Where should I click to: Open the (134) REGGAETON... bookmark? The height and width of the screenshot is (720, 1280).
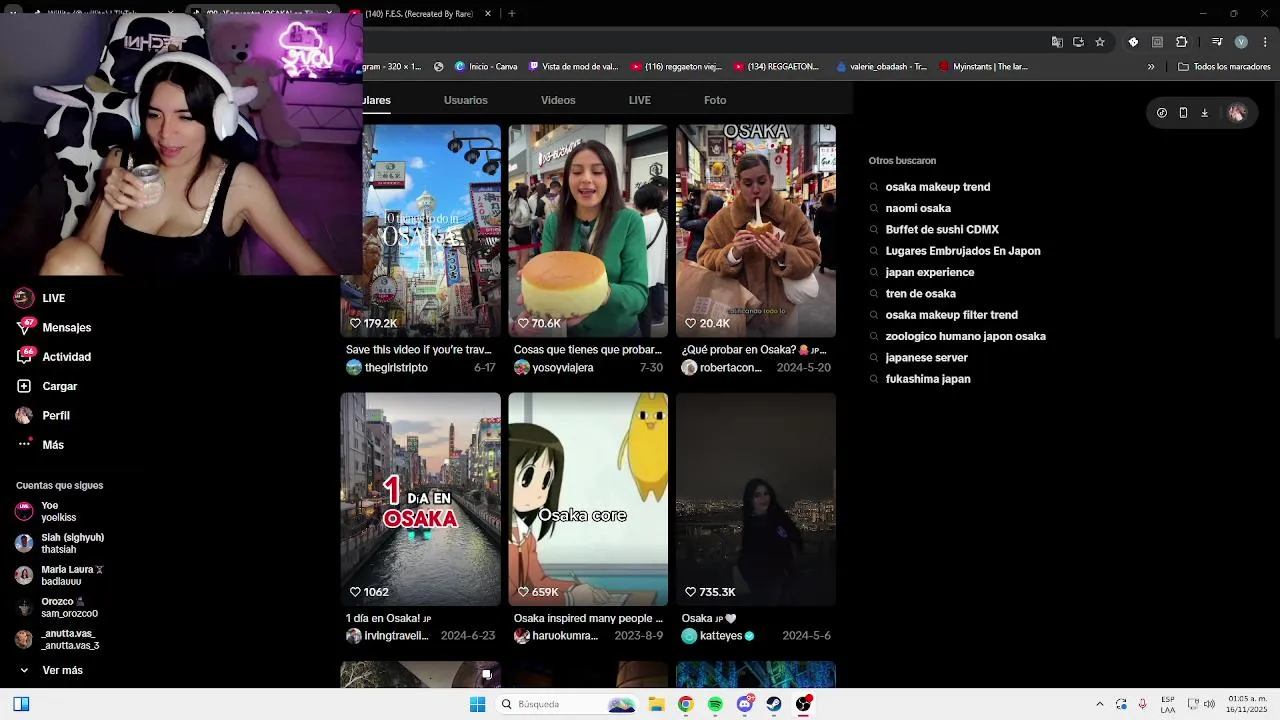(x=776, y=67)
